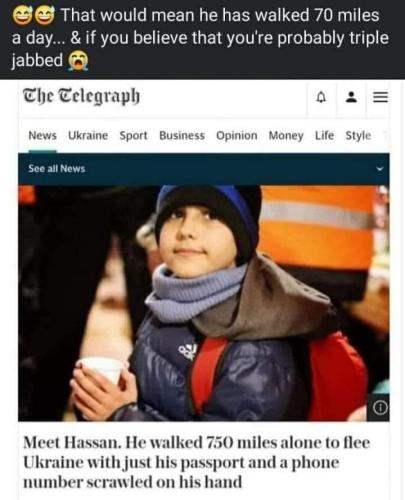Click the notifications bell icon
The image size is (405, 500).
[x=321, y=97]
